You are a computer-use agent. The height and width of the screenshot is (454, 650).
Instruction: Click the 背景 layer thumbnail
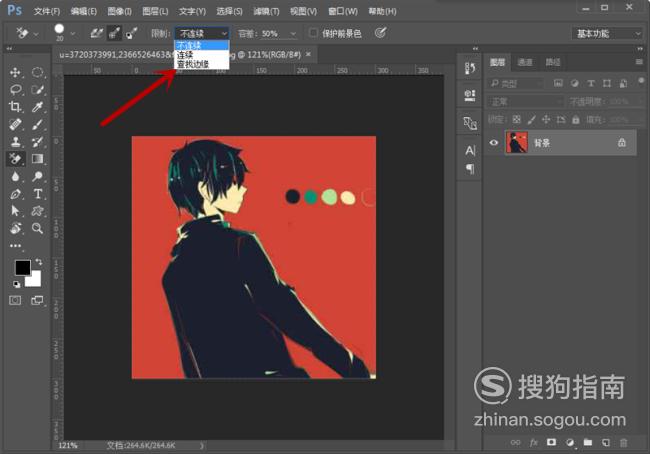[x=517, y=143]
